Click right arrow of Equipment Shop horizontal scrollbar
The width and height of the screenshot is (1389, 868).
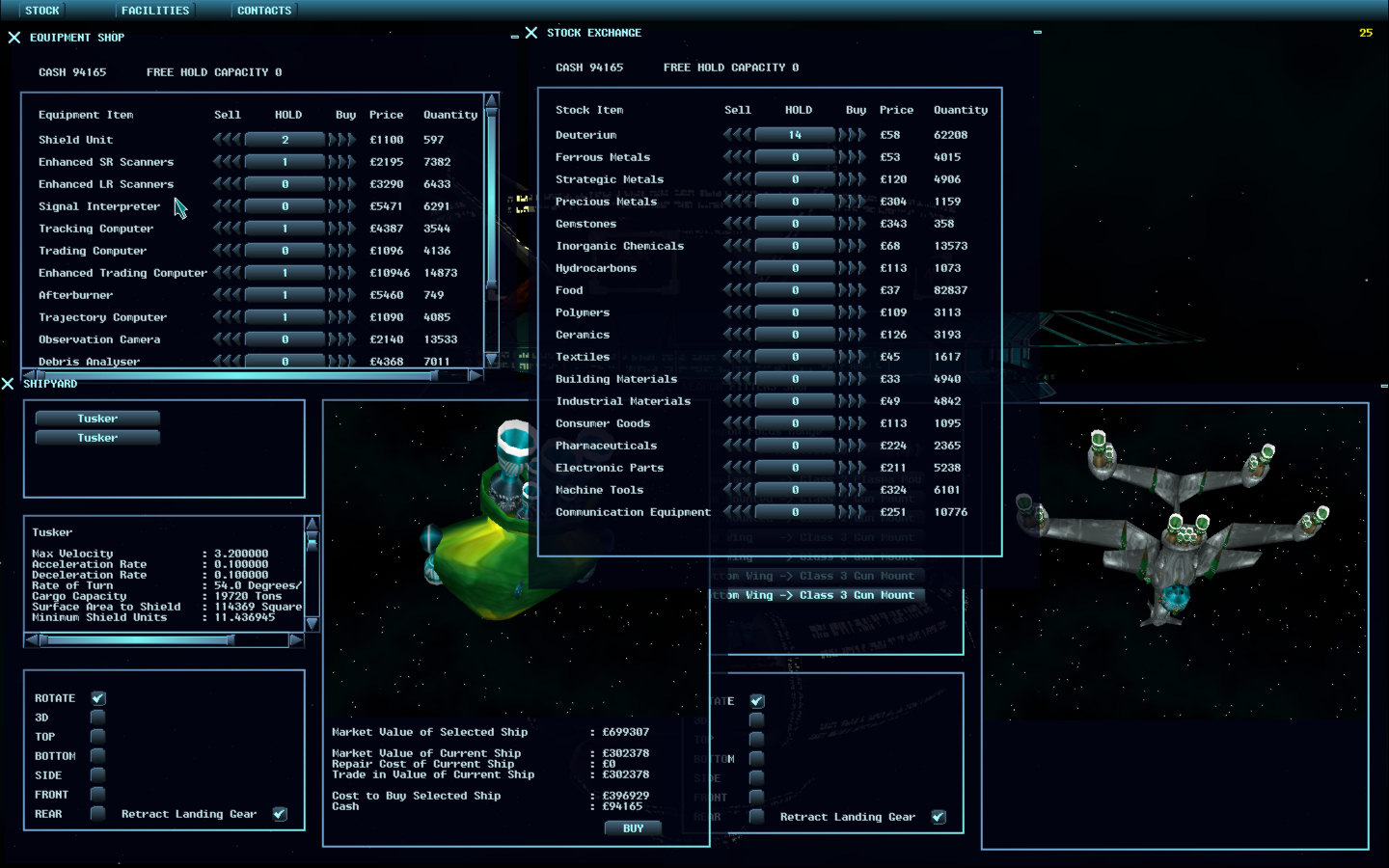click(x=475, y=375)
